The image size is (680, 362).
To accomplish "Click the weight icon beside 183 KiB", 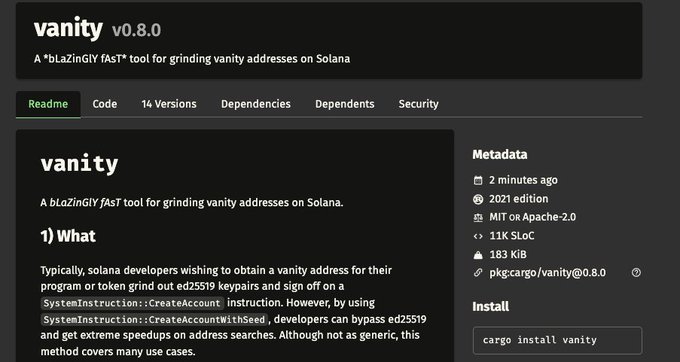I will click(x=478, y=255).
